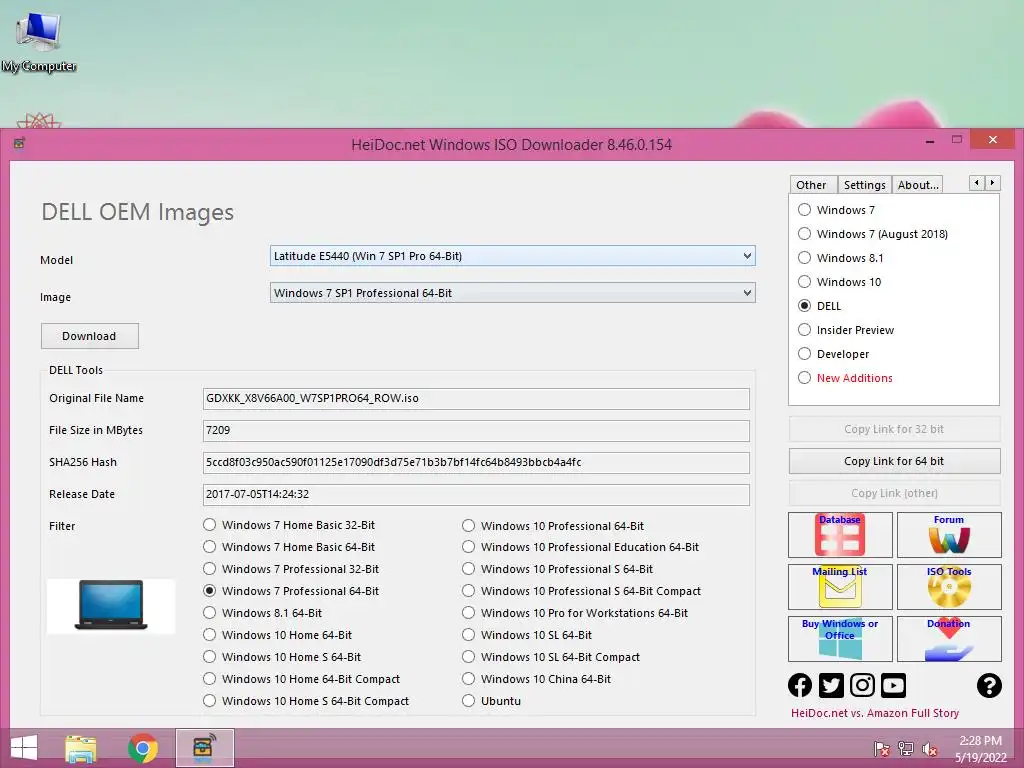This screenshot has height=768, width=1024.
Task: Click the tab scroll right arrow
Action: [992, 183]
